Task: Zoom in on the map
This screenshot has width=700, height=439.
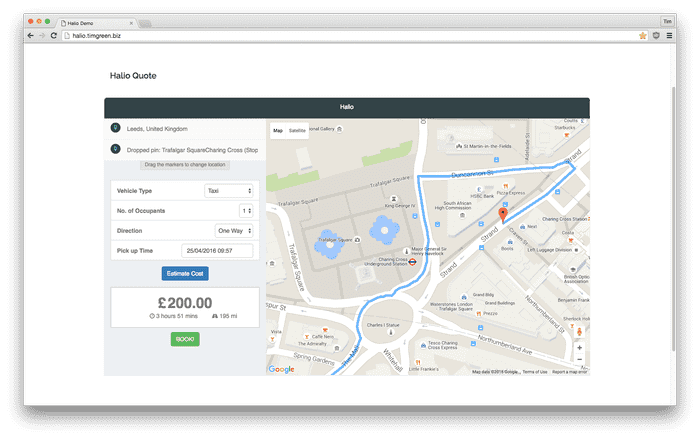Action: (579, 348)
